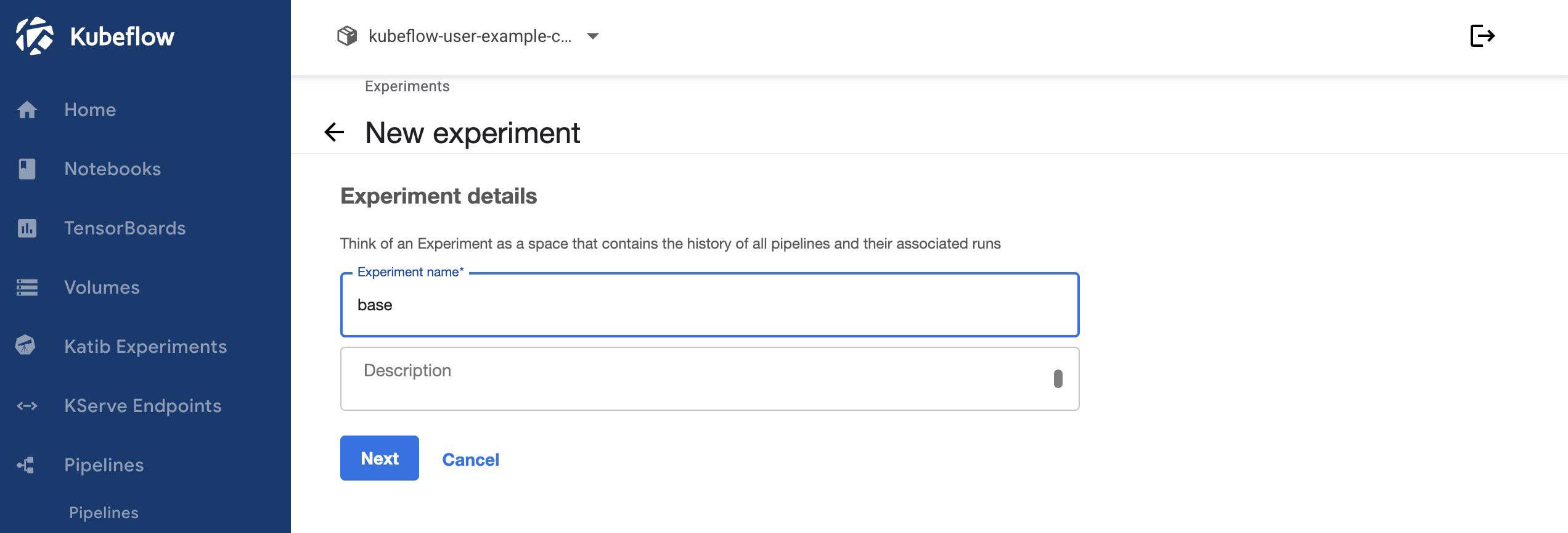1568x533 pixels.
Task: Cancel the new experiment creation
Action: pyautogui.click(x=470, y=458)
